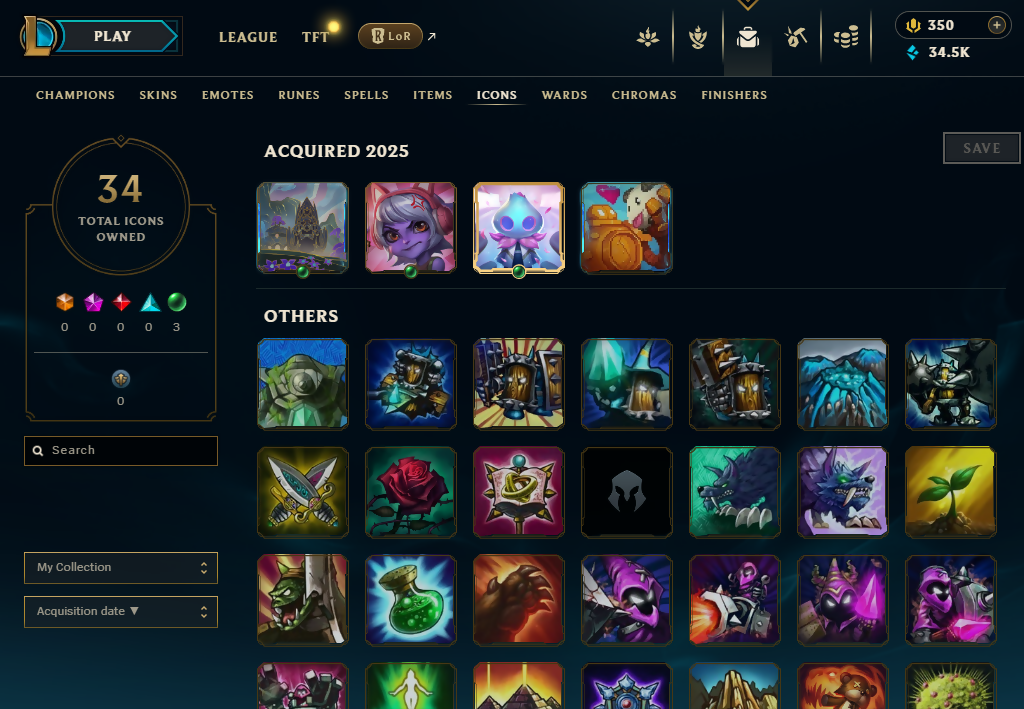Select the red rose summoner icon
This screenshot has width=1024, height=709.
(x=411, y=492)
